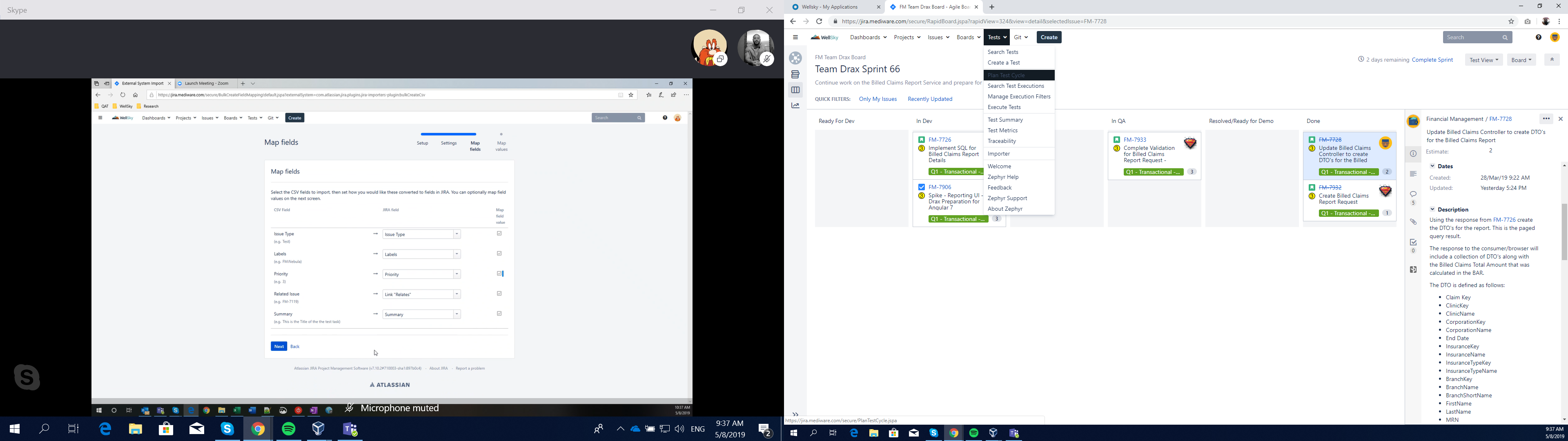This screenshot has height=441, width=1568.
Task: Reload the Jira page in Chrome
Action: point(819,21)
